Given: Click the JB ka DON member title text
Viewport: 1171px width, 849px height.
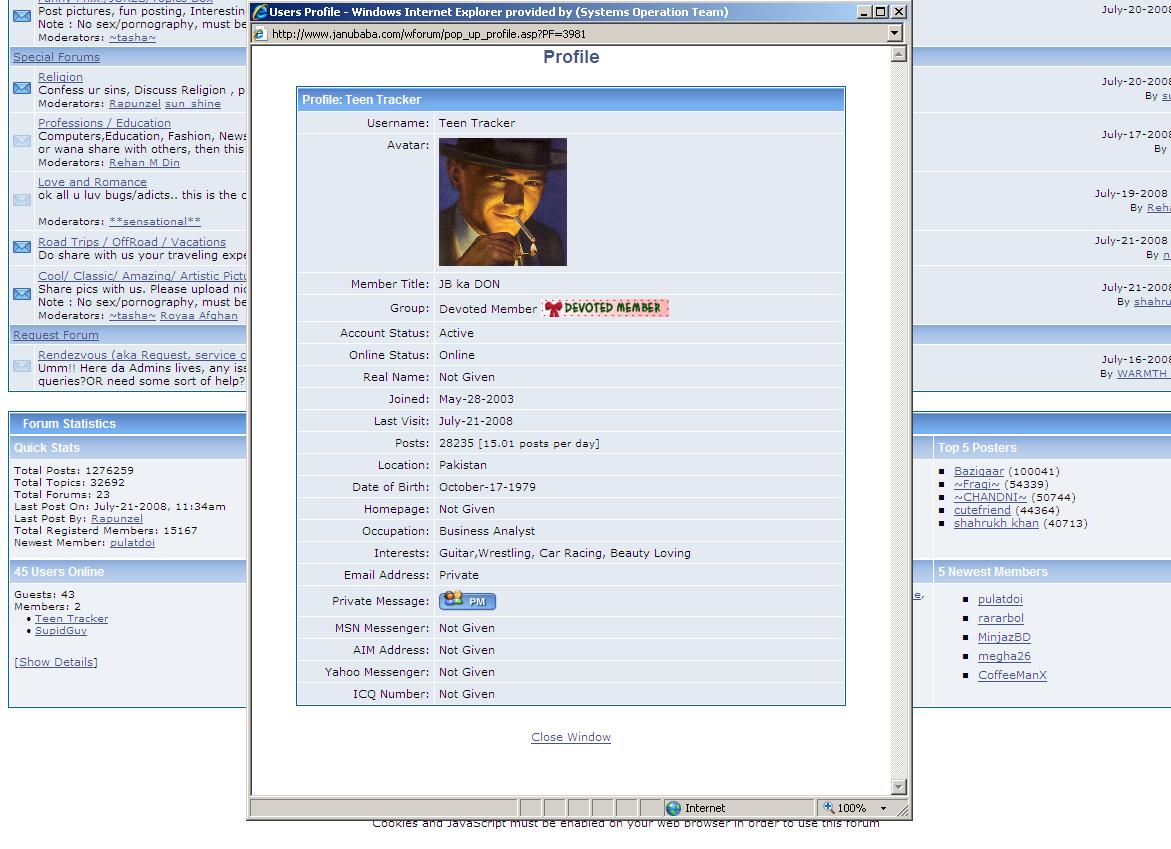Looking at the screenshot, I should point(469,284).
